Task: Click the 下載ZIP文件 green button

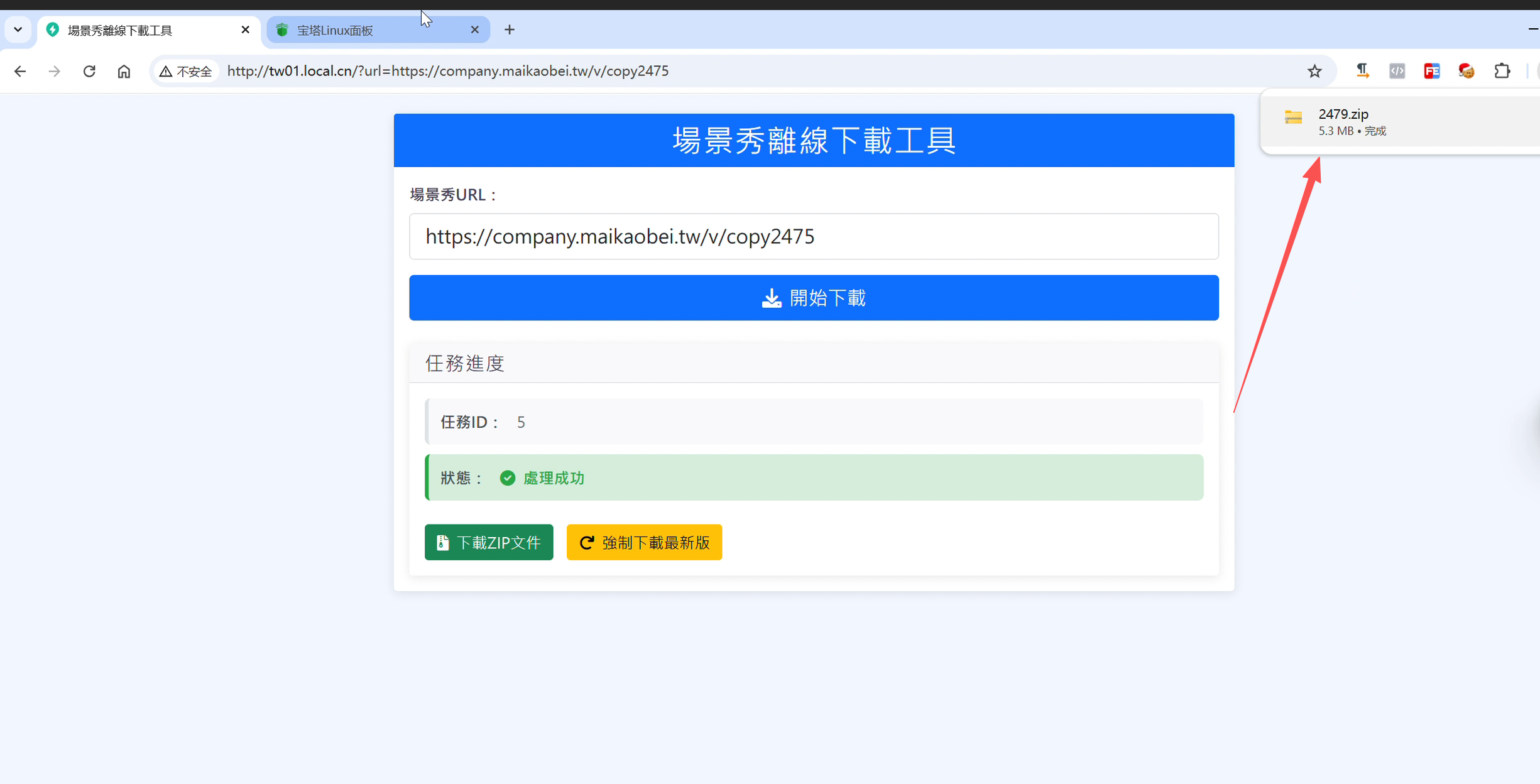Action: (488, 542)
